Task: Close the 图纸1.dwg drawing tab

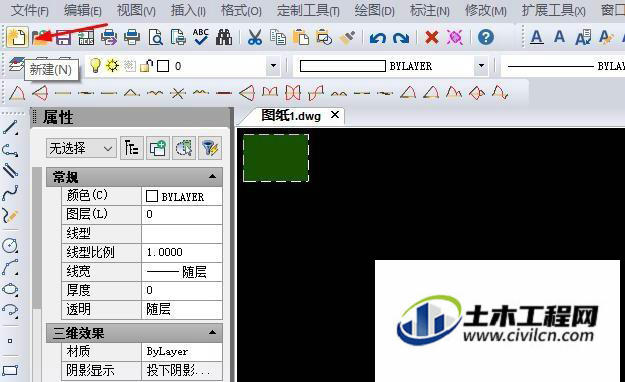Action: pyautogui.click(x=335, y=115)
